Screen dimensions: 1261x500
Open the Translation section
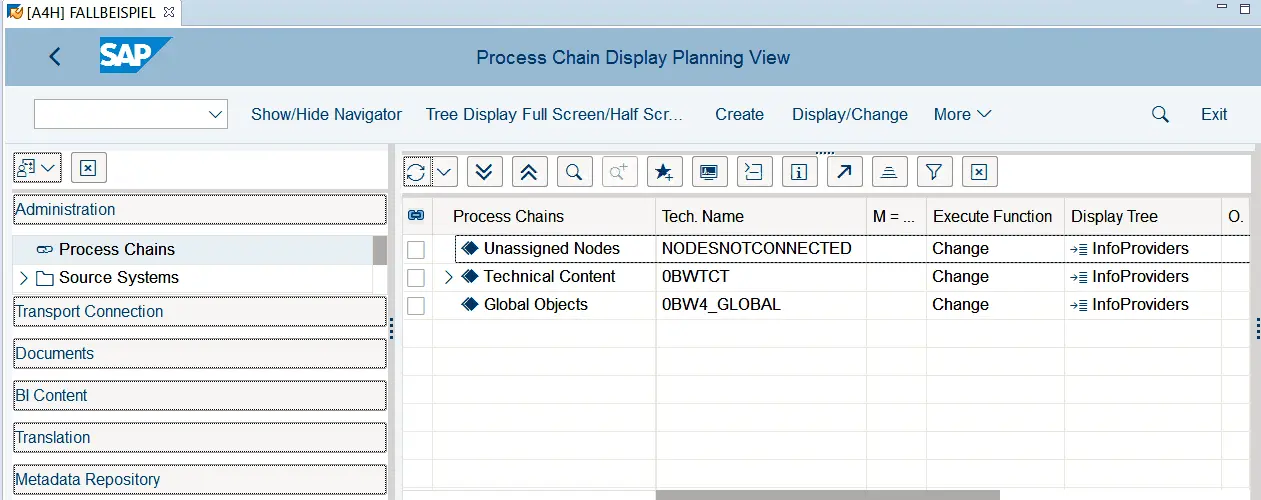[x=199, y=437]
